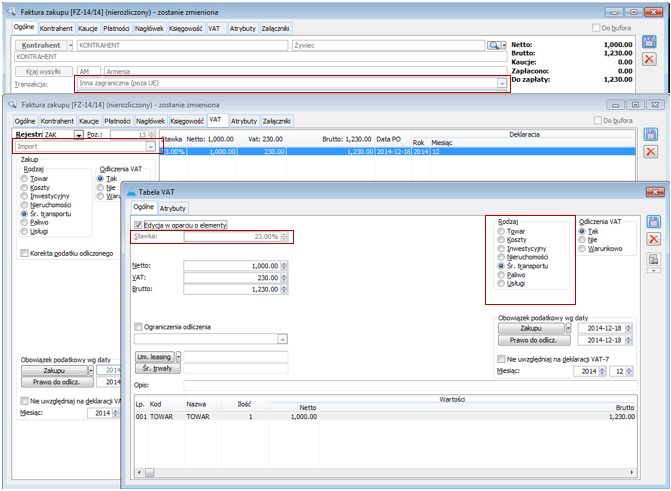Switch to Płatności tab in top window

(116, 28)
